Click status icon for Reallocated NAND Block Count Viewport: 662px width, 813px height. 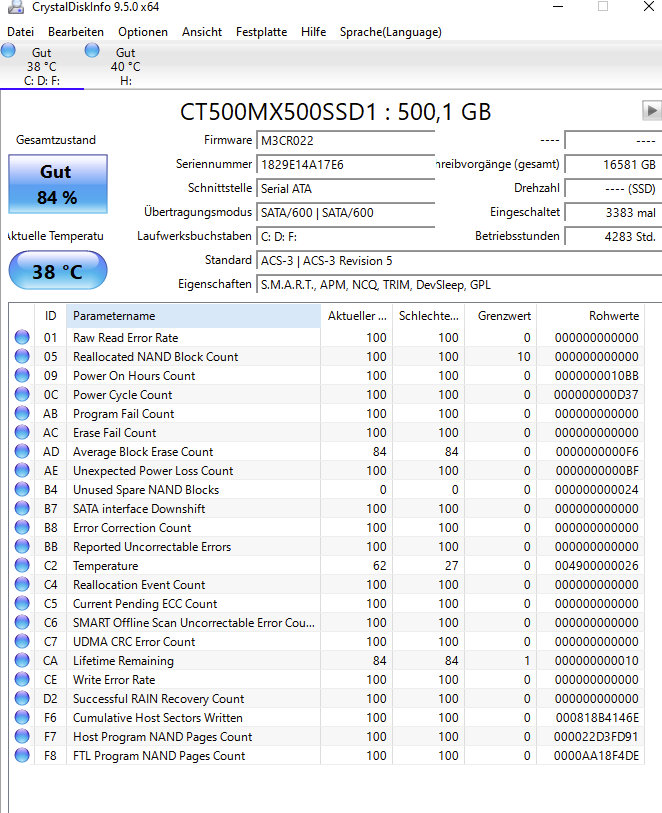click(x=22, y=357)
